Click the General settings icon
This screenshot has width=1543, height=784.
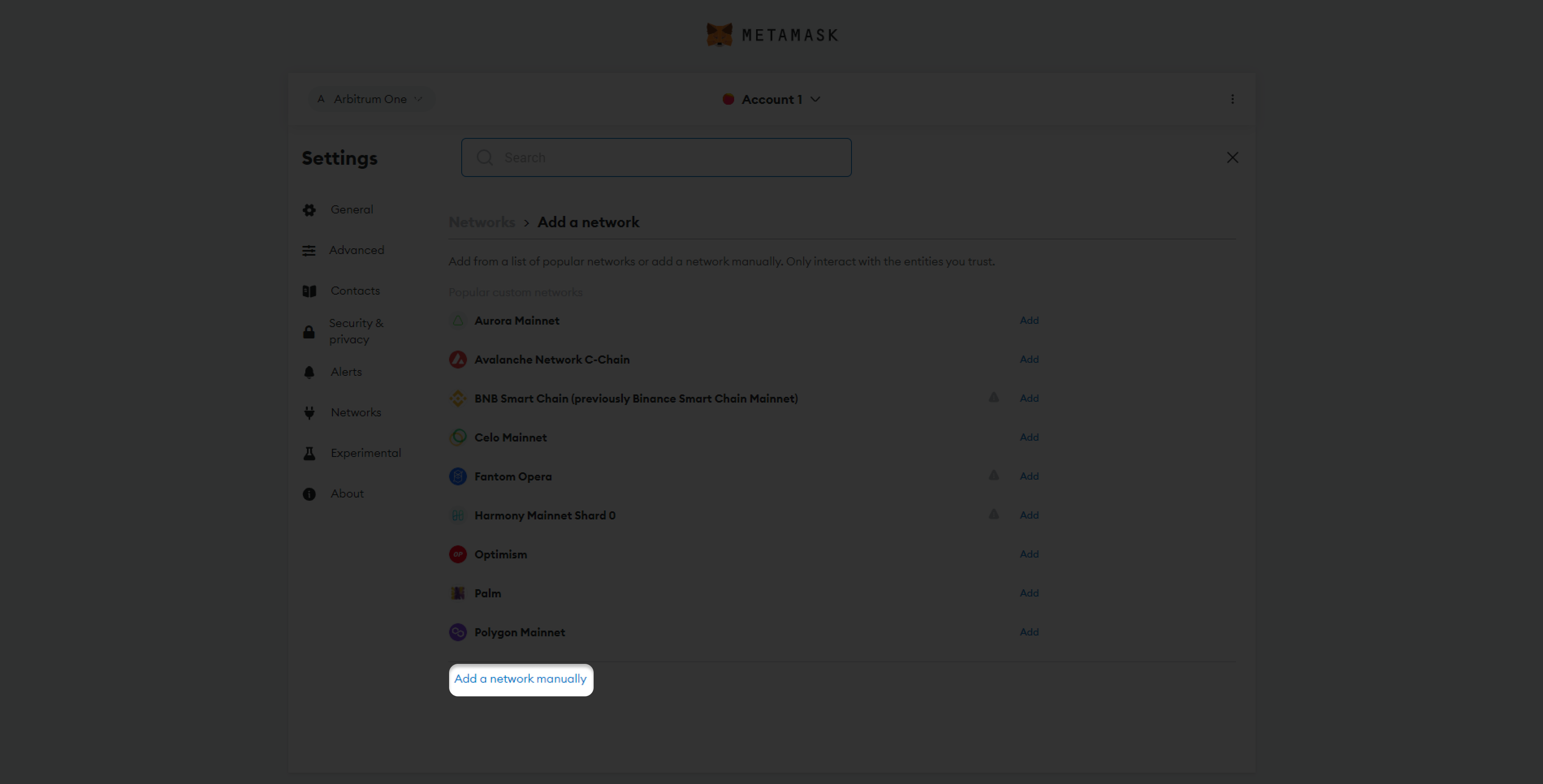tap(310, 209)
